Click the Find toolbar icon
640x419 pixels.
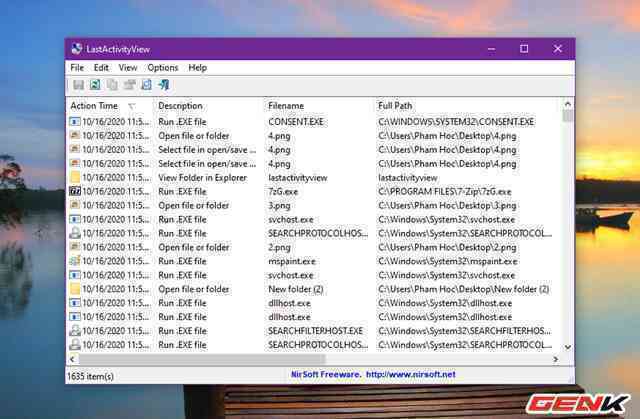pyautogui.click(x=146, y=85)
